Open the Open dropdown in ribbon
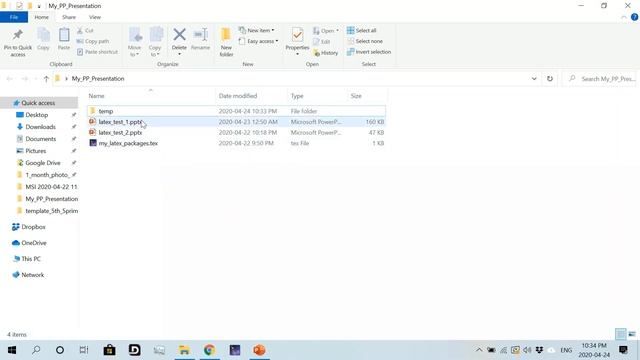The image size is (640, 360). coord(326,31)
